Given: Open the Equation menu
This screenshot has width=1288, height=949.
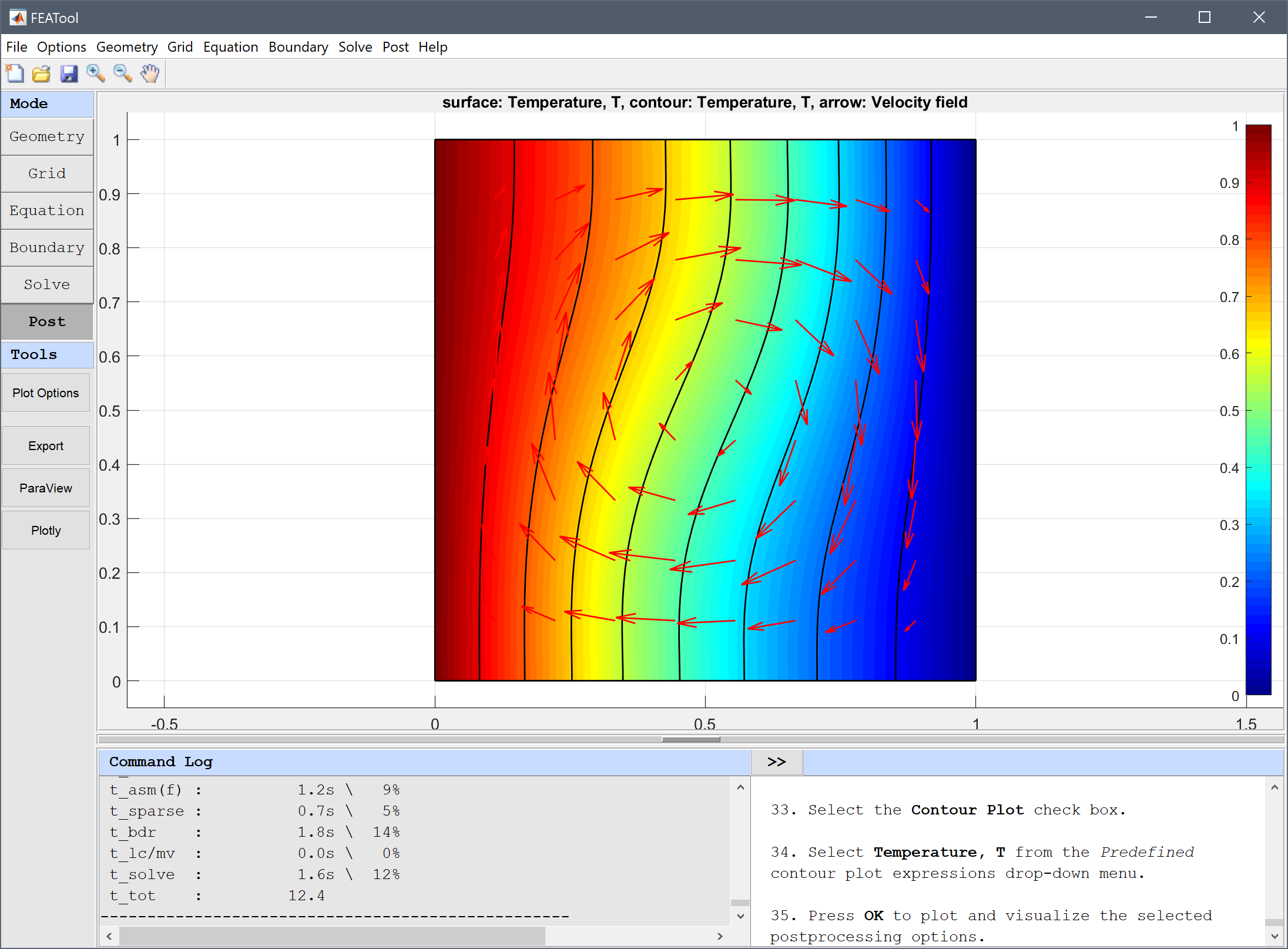Looking at the screenshot, I should (x=230, y=46).
